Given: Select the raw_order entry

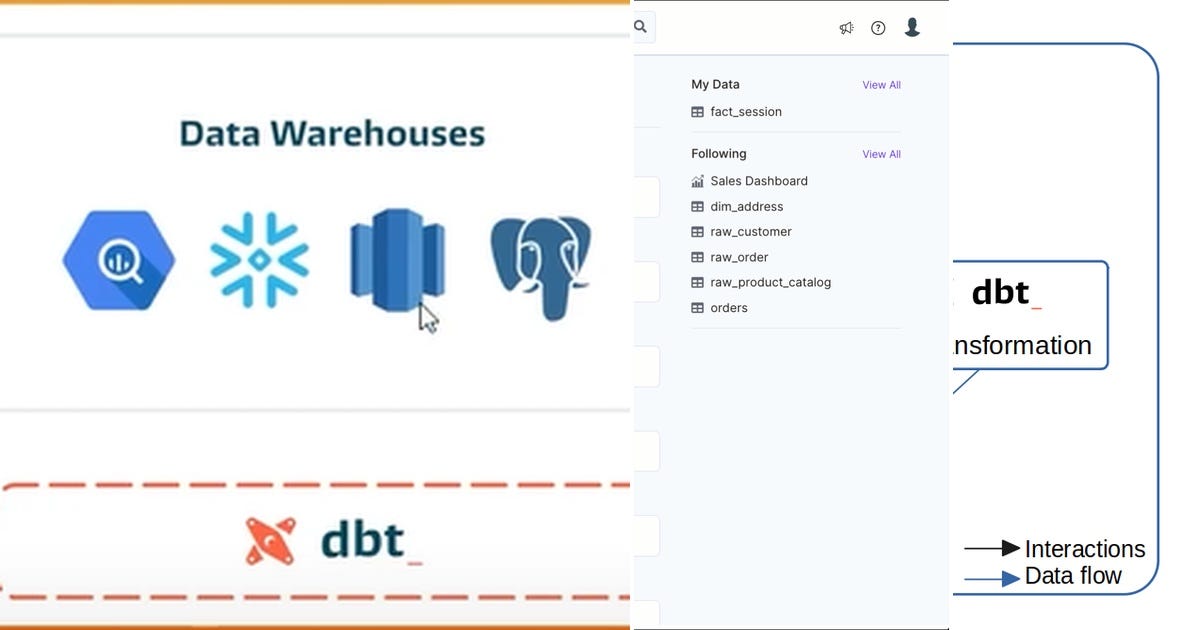Looking at the screenshot, I should [x=740, y=257].
